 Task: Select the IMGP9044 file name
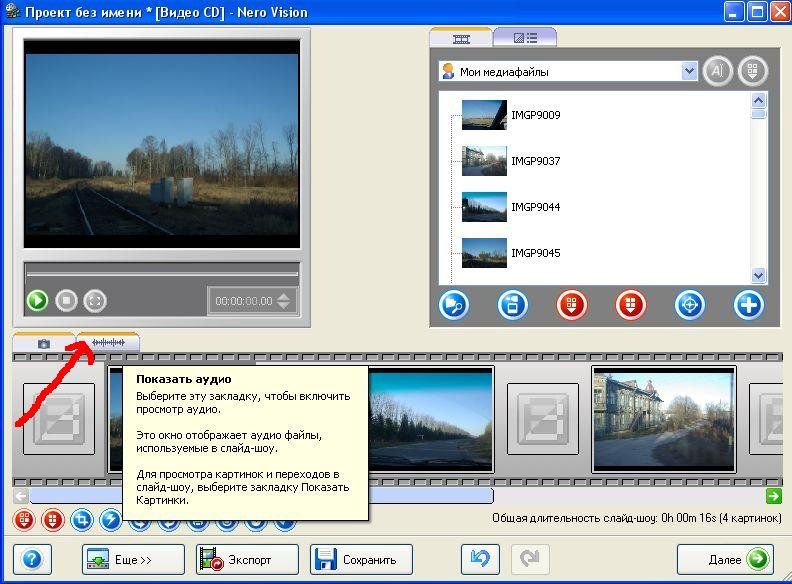535,207
